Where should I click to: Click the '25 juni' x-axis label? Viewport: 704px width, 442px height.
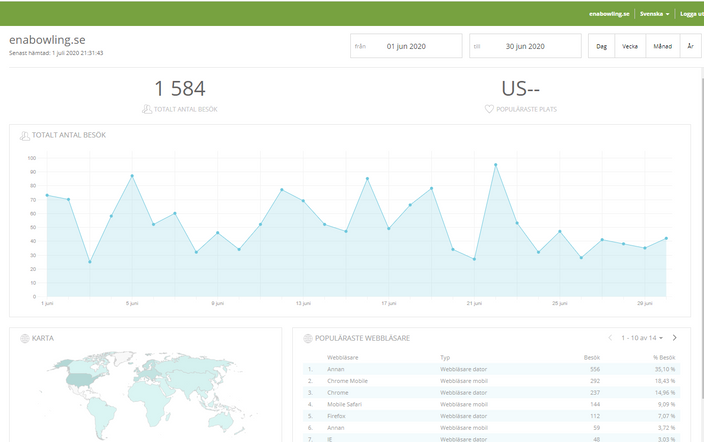[559, 304]
